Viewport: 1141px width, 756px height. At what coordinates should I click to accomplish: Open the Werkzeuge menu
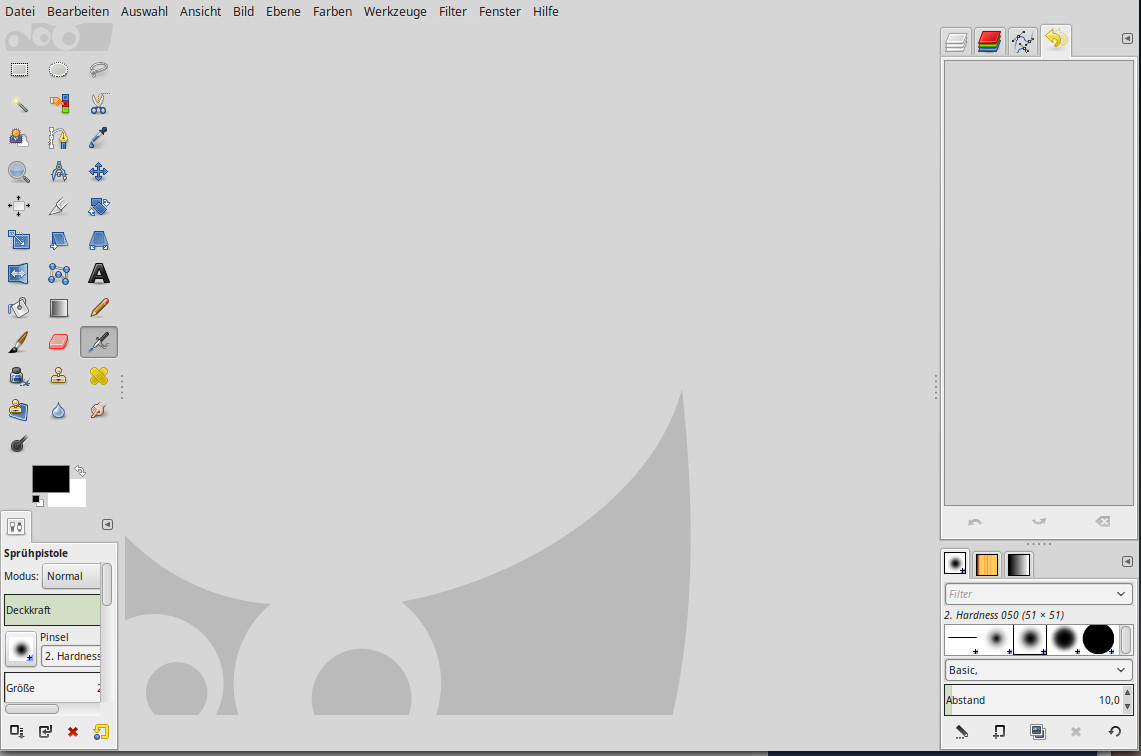click(x=395, y=12)
